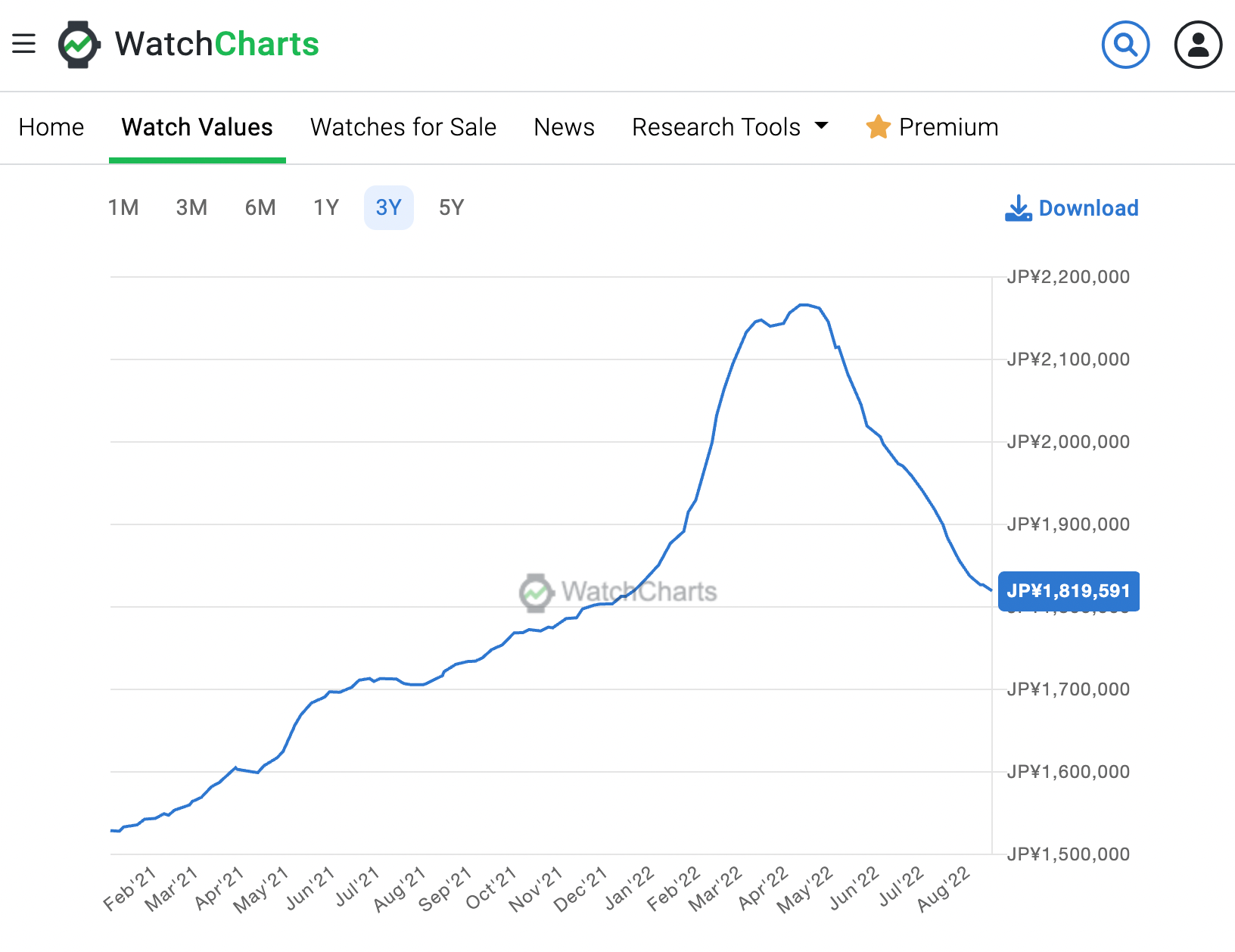The height and width of the screenshot is (952, 1235).
Task: Click the Download link
Action: [x=1089, y=207]
